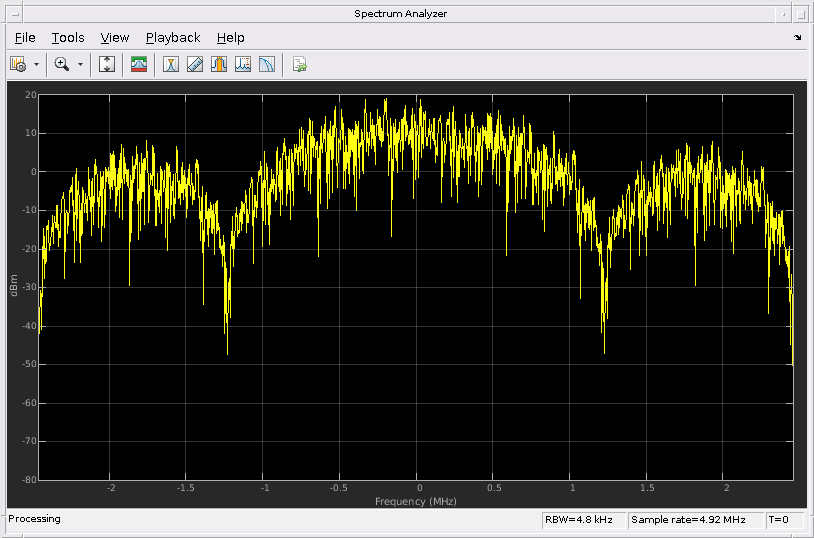Open channel measurements tool
Screen dimensions: 814x538
[242, 64]
